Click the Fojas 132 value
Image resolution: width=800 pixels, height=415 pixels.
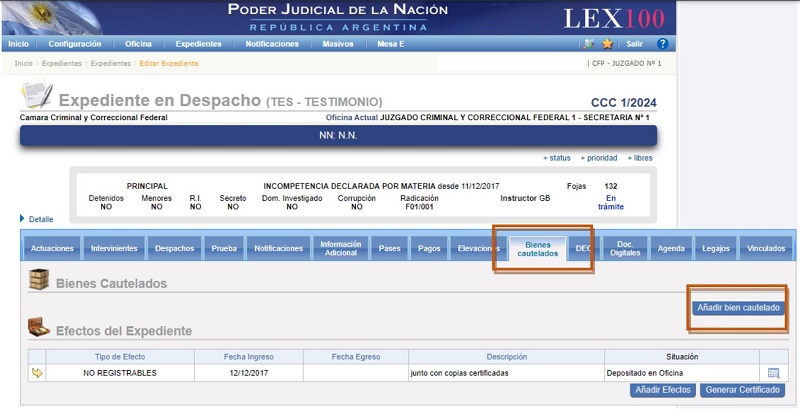[611, 186]
